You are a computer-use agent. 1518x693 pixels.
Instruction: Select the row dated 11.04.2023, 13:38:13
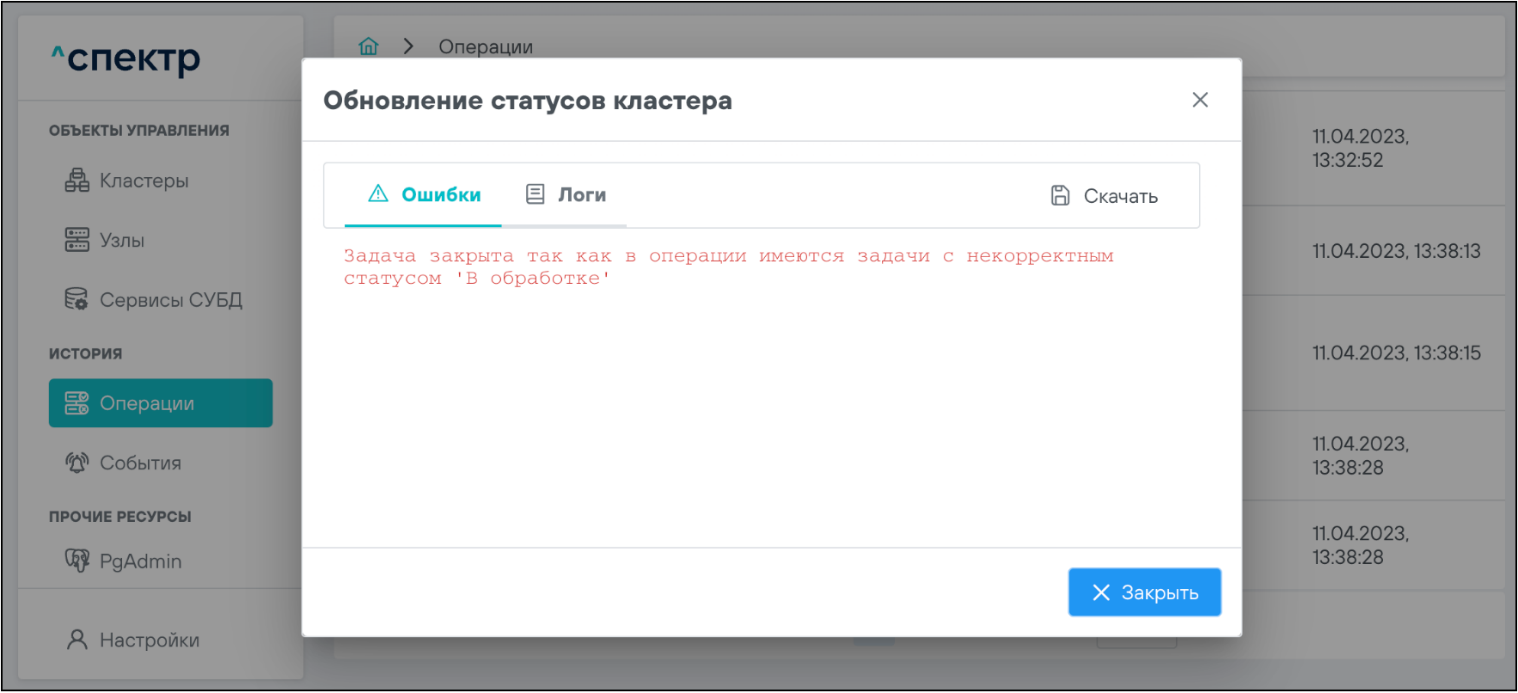coord(1396,251)
